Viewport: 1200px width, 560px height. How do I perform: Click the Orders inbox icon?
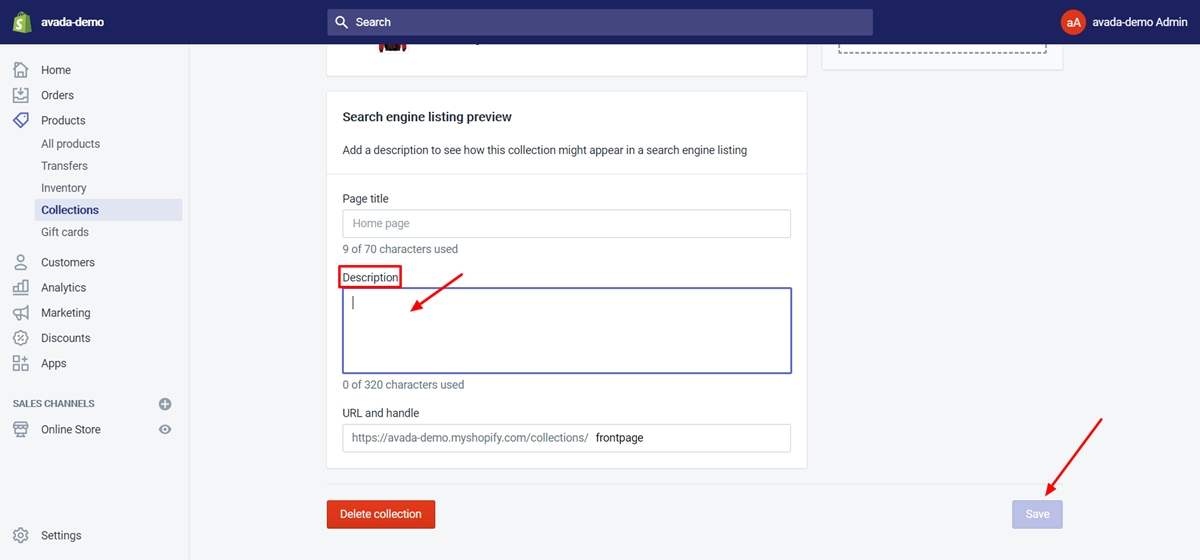[x=21, y=95]
